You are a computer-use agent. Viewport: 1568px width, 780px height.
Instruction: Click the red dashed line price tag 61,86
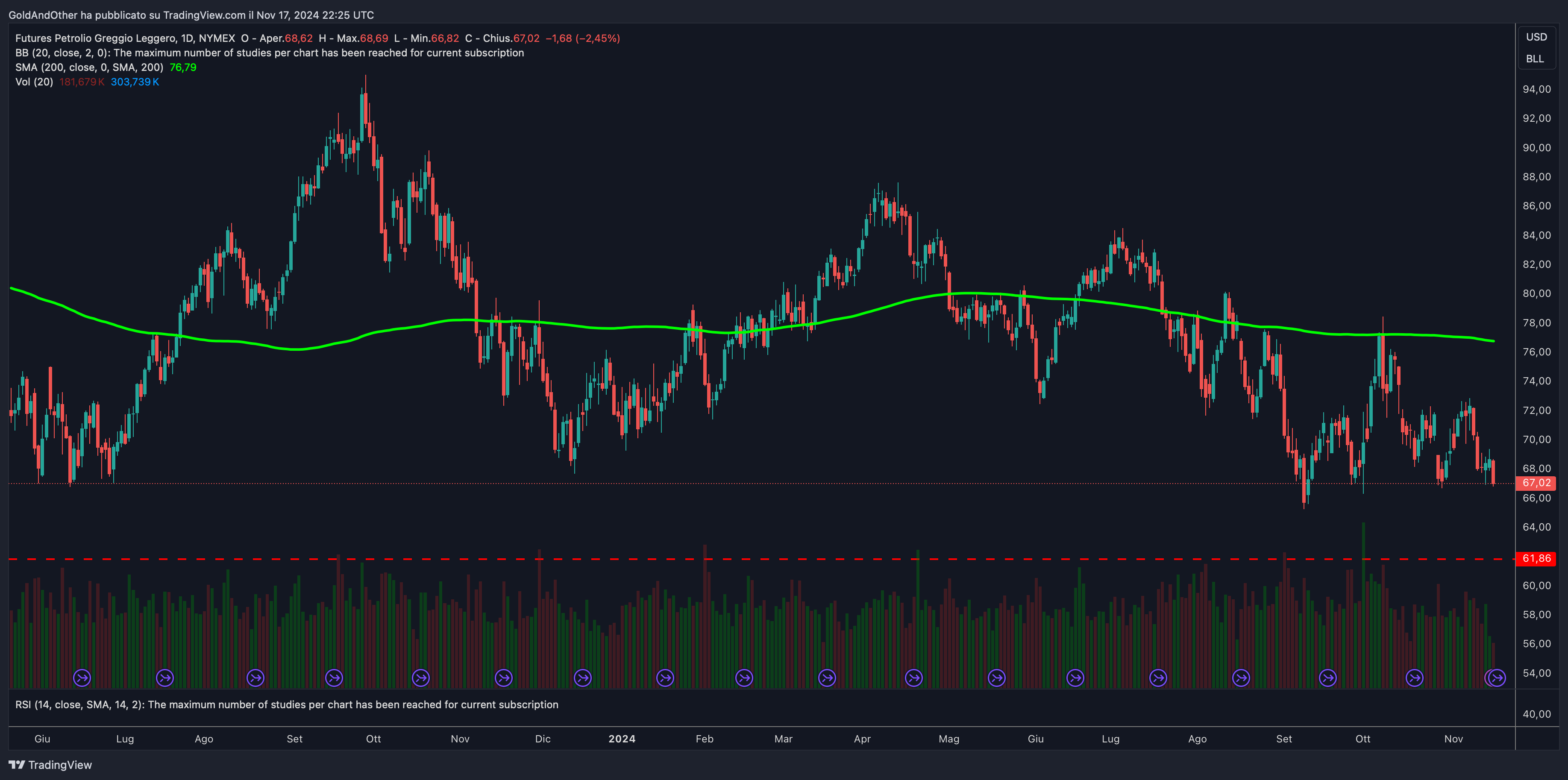pos(1535,559)
